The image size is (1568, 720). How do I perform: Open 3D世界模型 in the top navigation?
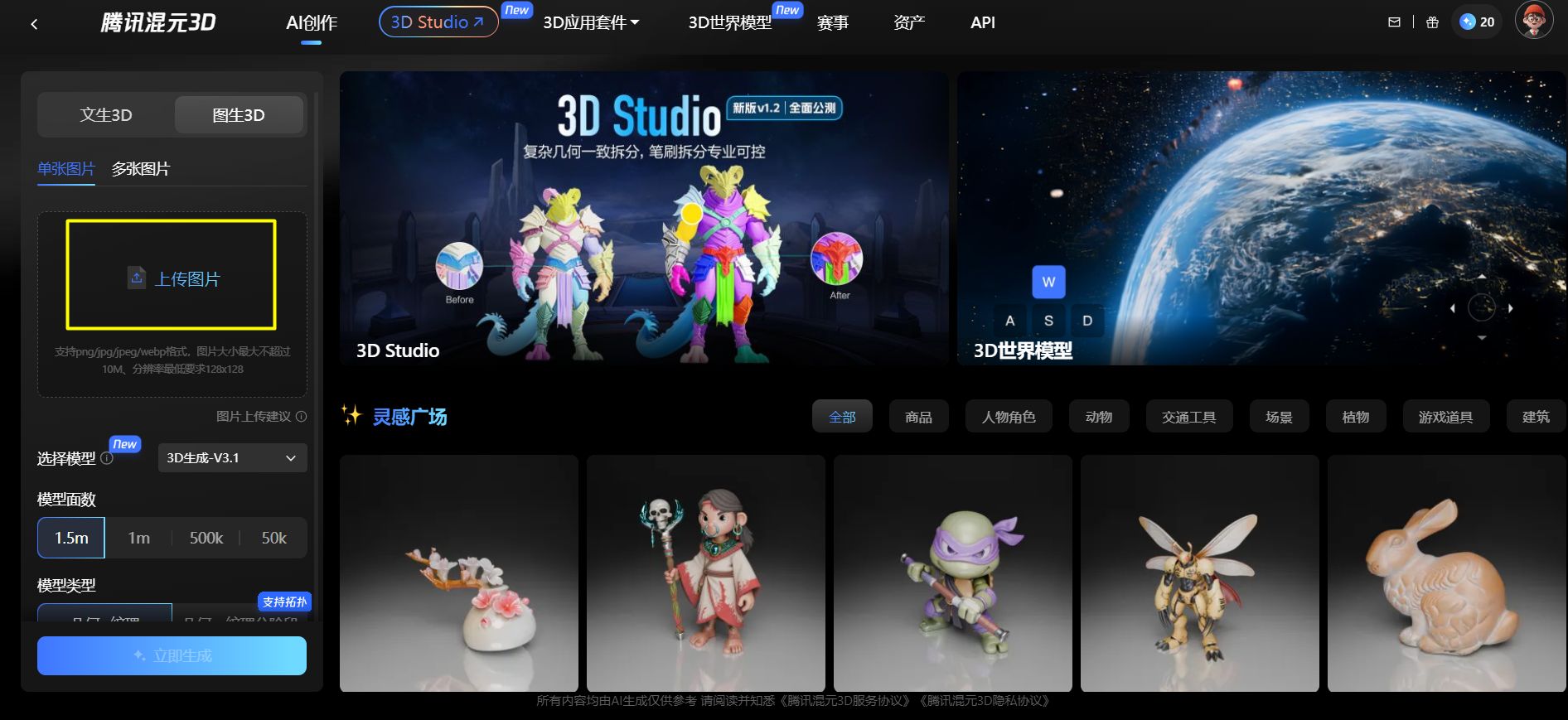click(x=730, y=22)
